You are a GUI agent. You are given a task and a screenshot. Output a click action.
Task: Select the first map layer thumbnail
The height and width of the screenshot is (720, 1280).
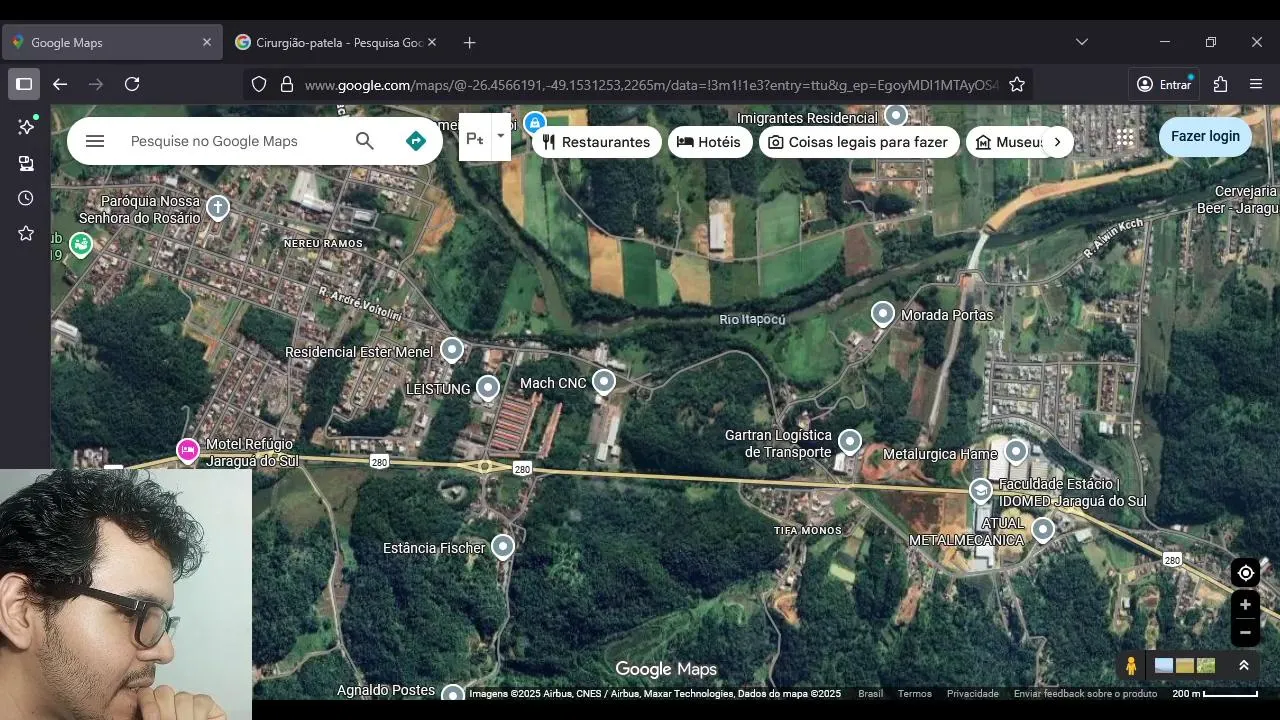[1164, 666]
